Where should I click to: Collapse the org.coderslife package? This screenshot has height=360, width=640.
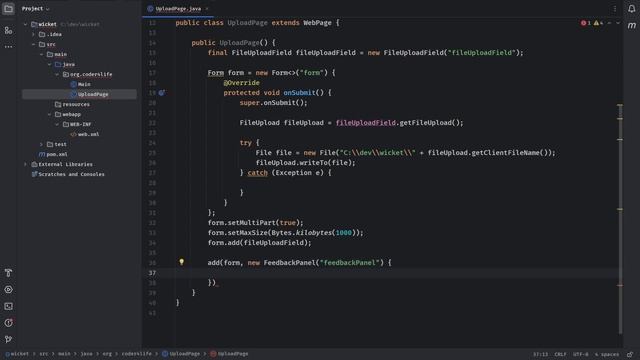click(58, 74)
